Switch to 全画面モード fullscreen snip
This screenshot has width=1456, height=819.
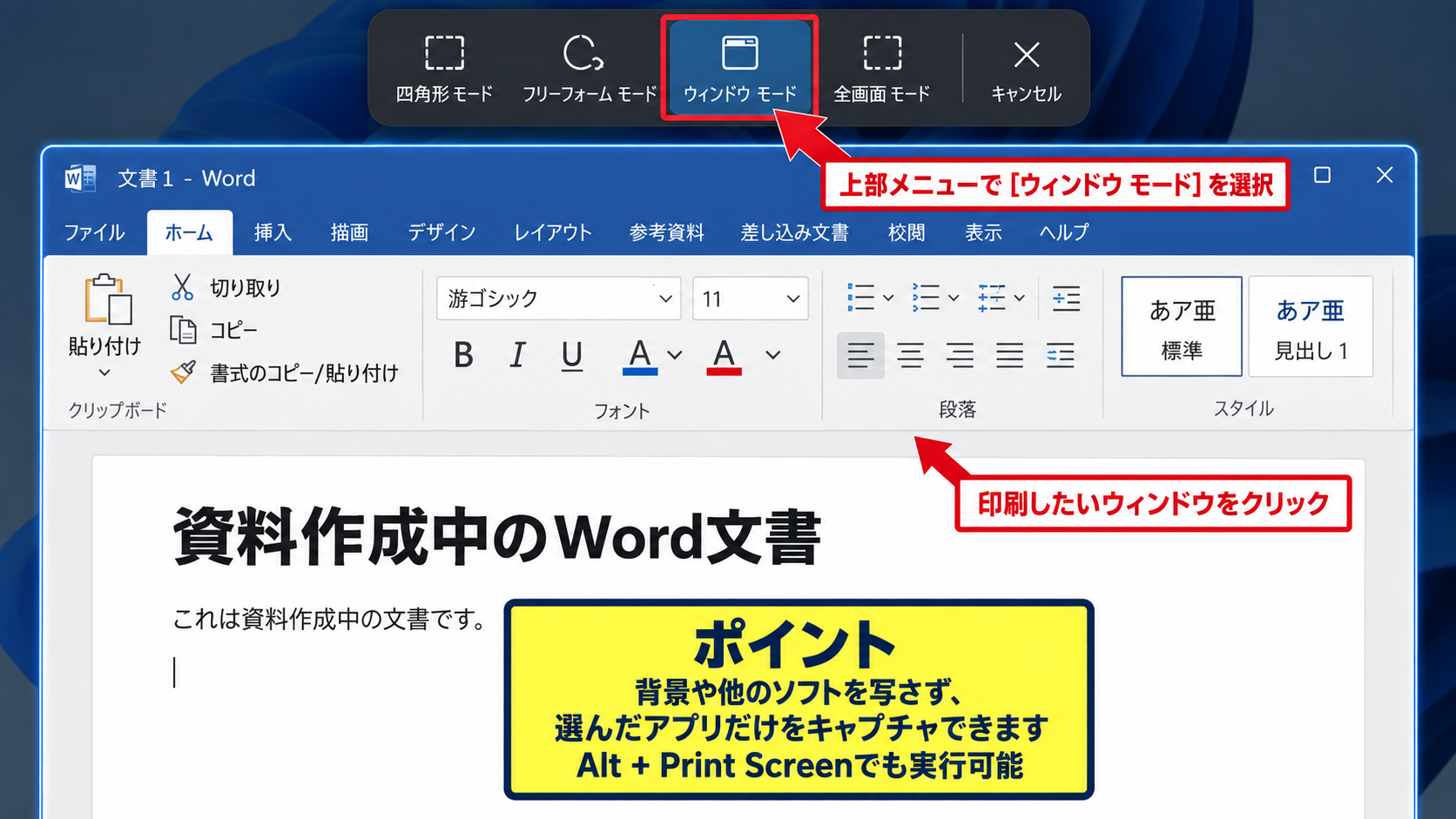tap(882, 69)
